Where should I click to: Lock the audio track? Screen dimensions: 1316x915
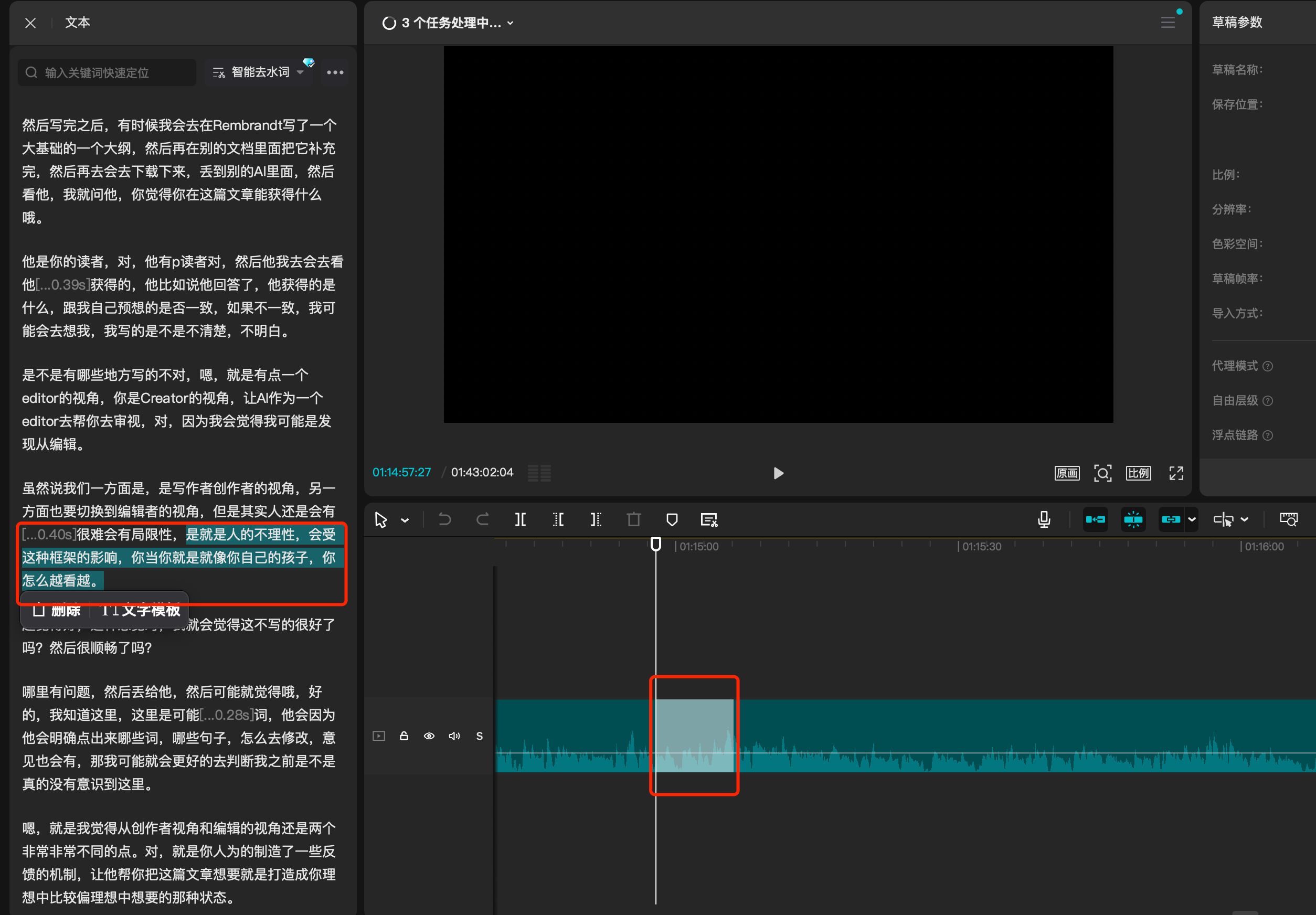pyautogui.click(x=404, y=736)
